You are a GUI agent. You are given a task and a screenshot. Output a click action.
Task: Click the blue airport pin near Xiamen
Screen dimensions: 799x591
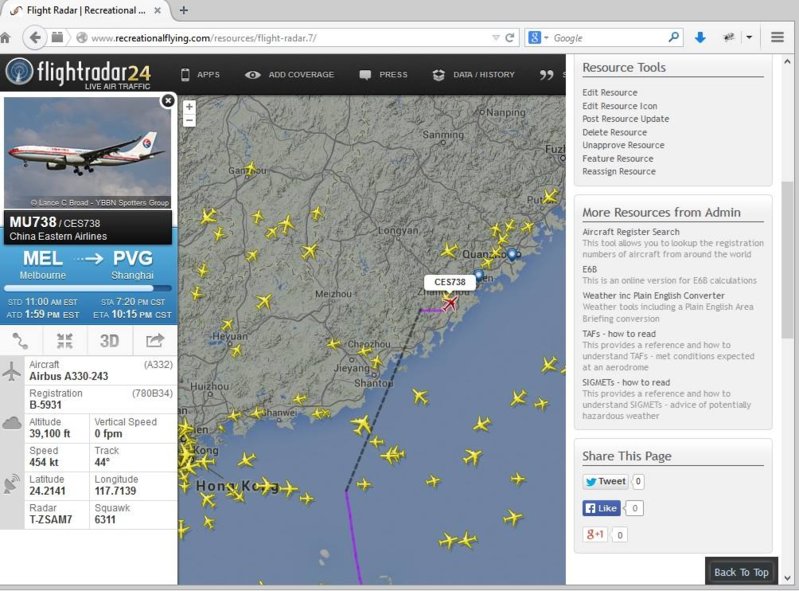[x=478, y=276]
